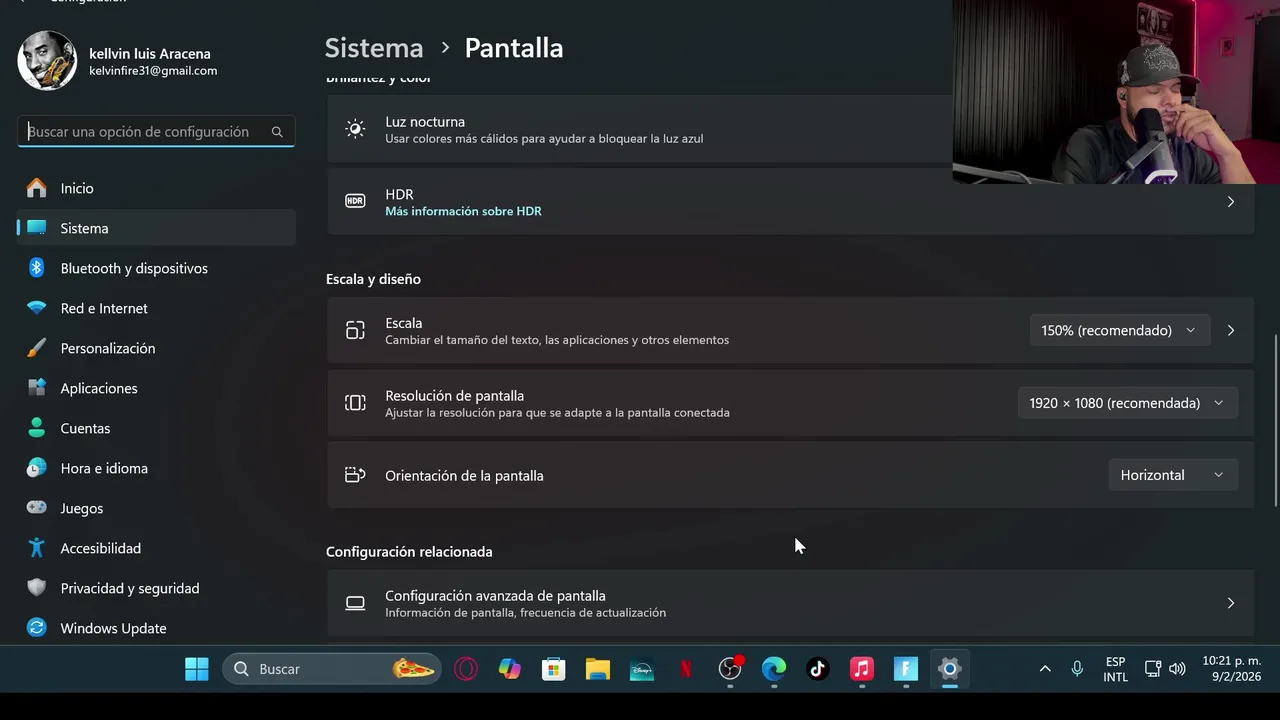The image size is (1280, 720).
Task: Click the Hora e idioma globe icon
Action: coord(37,468)
